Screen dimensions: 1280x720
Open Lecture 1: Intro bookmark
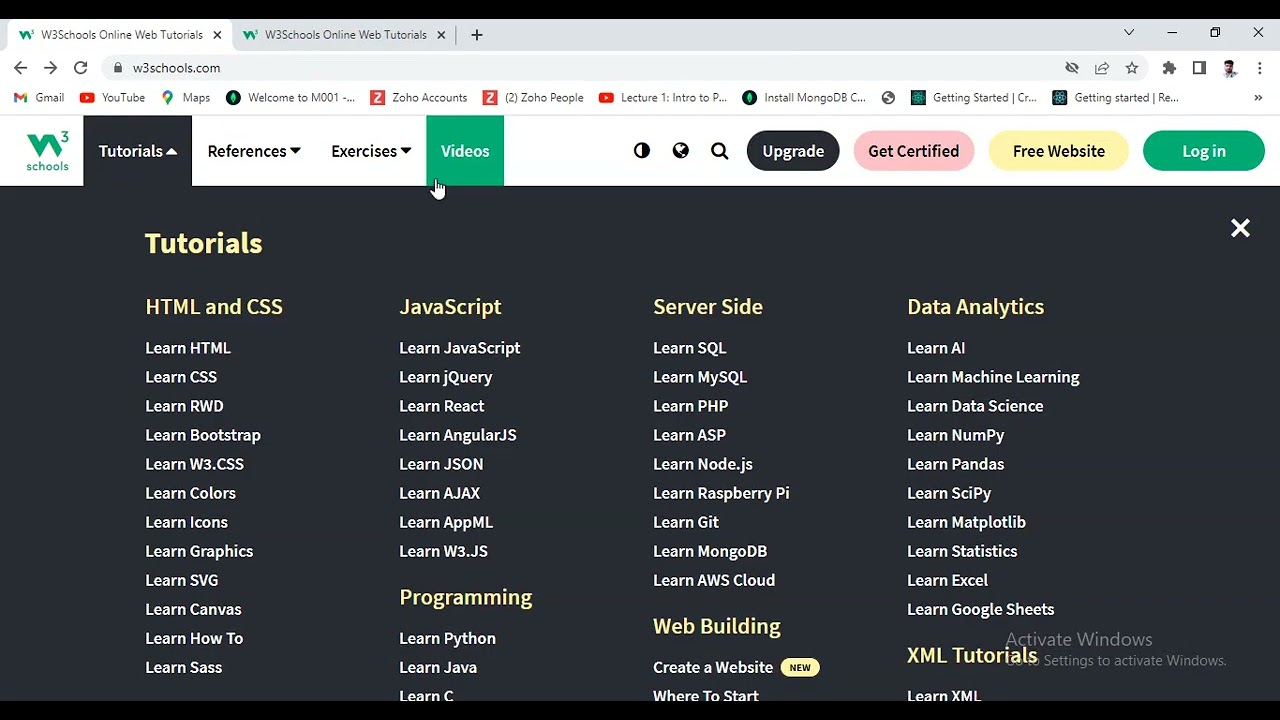coord(663,98)
